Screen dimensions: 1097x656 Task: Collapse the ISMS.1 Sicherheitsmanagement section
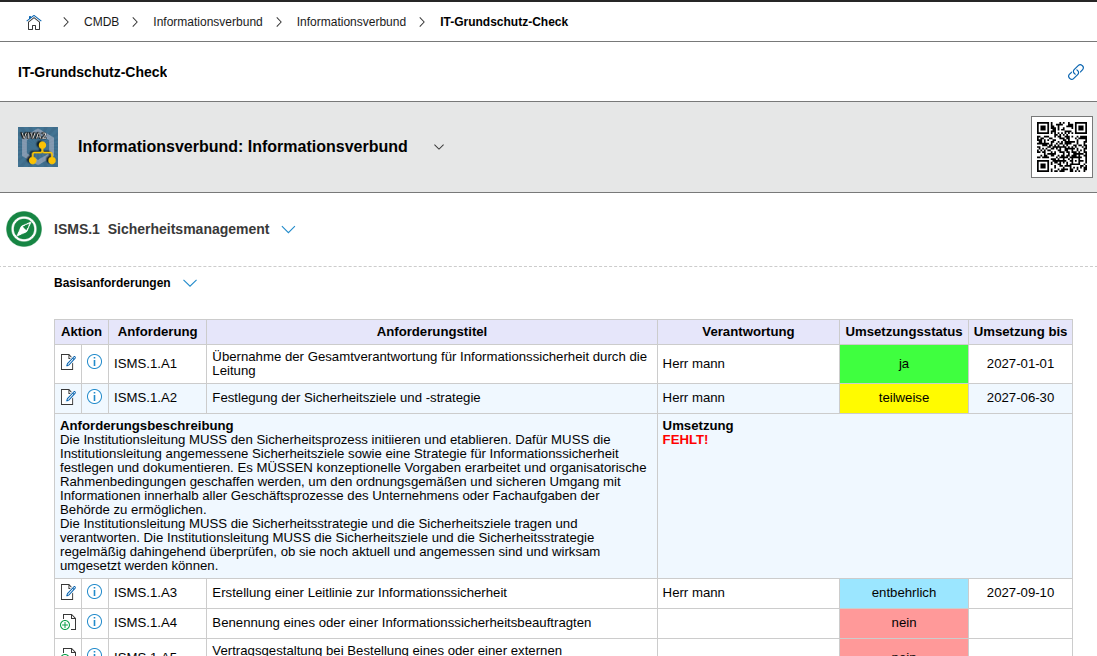pos(288,229)
